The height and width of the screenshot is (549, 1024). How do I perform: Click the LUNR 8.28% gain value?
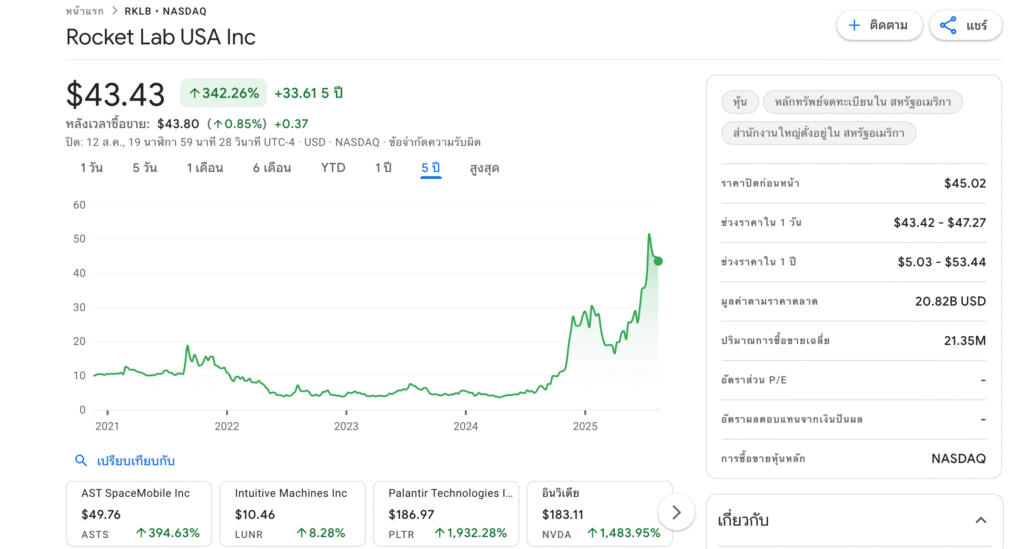[x=321, y=533]
